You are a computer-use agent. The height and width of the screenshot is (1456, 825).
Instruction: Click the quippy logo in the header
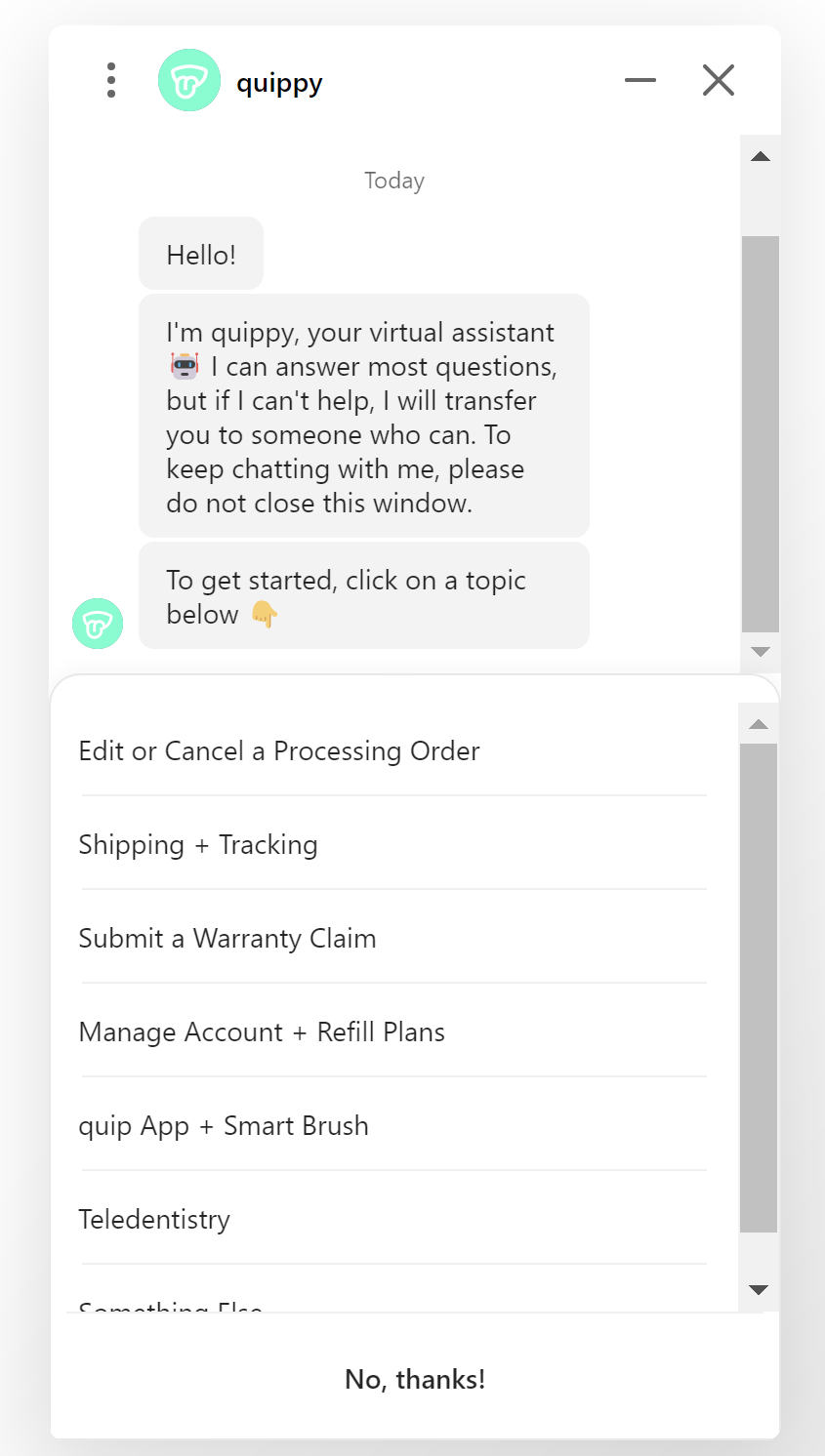(x=188, y=80)
